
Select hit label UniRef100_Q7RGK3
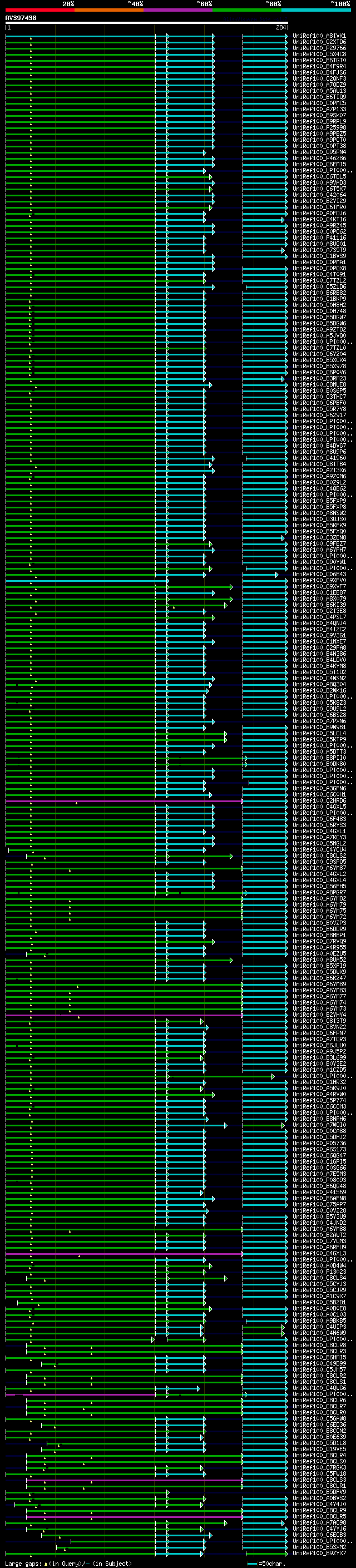coord(319,1467)
